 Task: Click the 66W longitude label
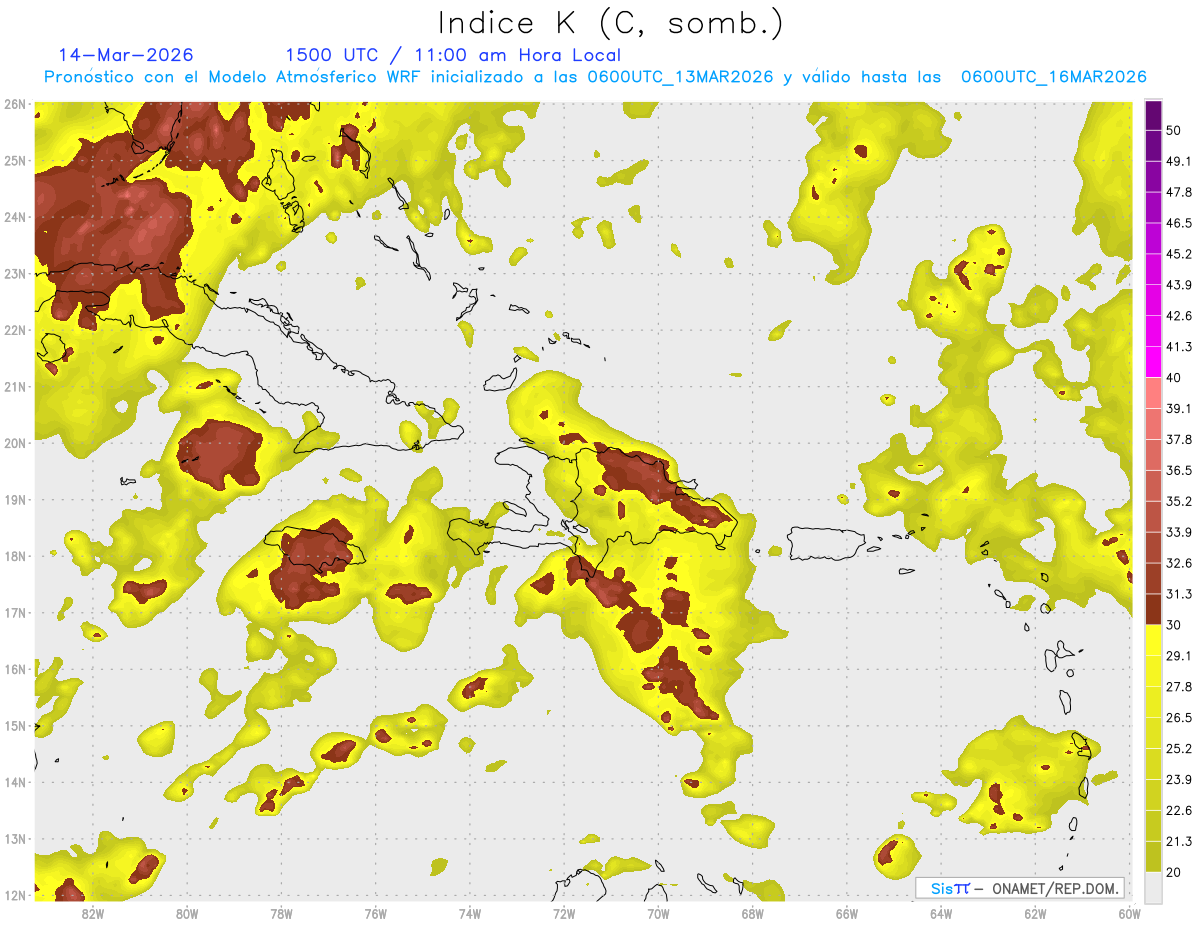847,914
